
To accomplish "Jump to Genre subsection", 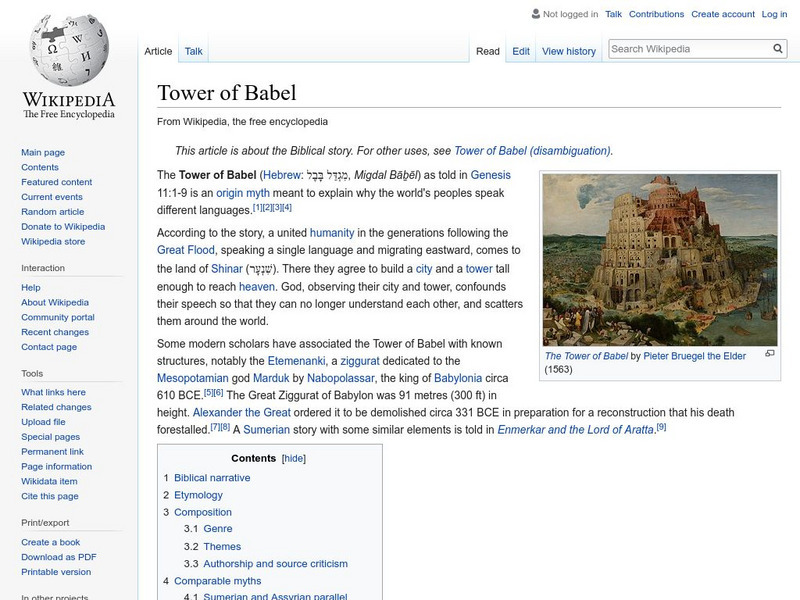I will point(218,529).
